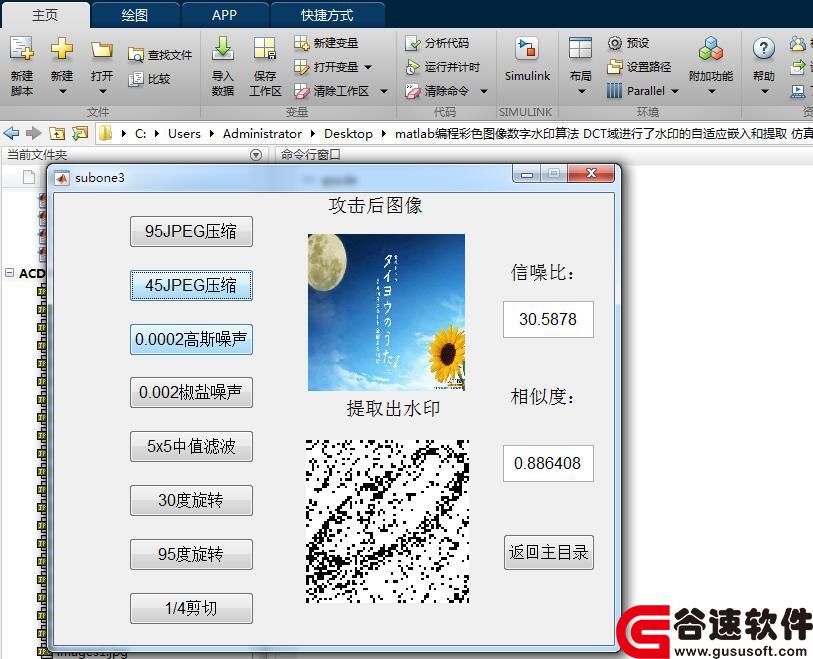Click the Open (打开) folder icon
Screen dimensions: 813x659
102,50
